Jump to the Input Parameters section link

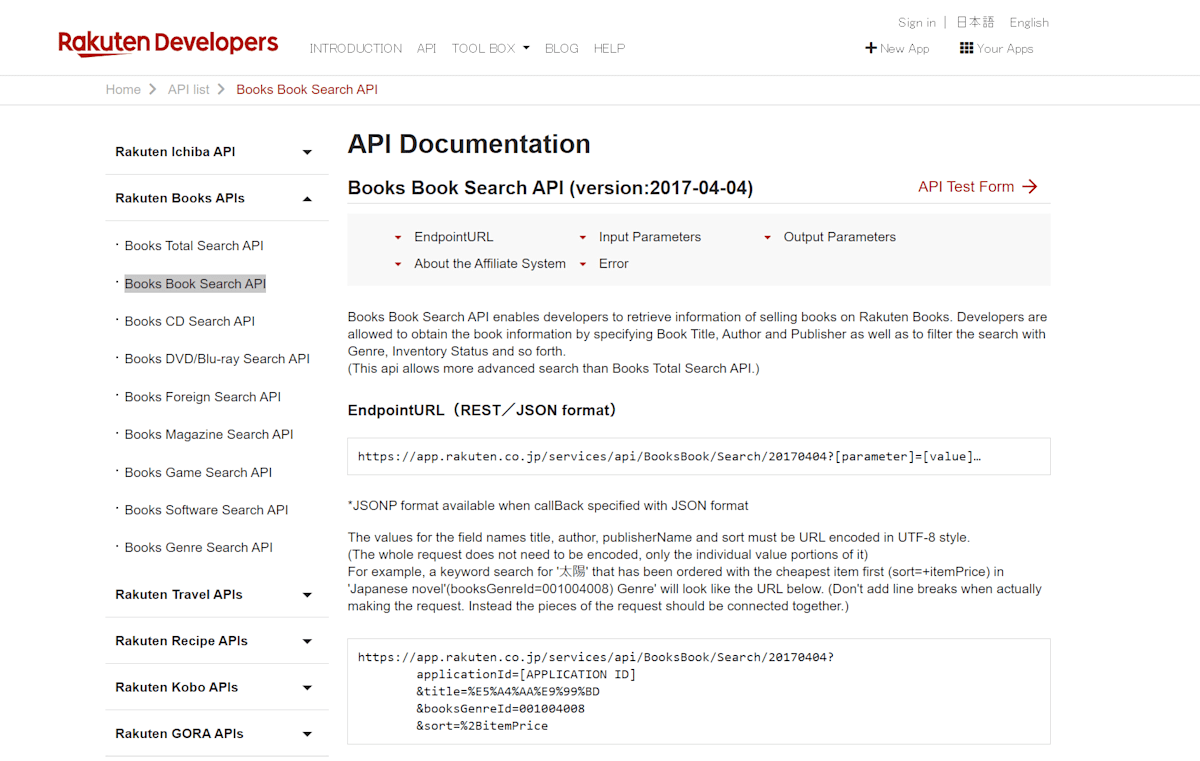click(650, 237)
